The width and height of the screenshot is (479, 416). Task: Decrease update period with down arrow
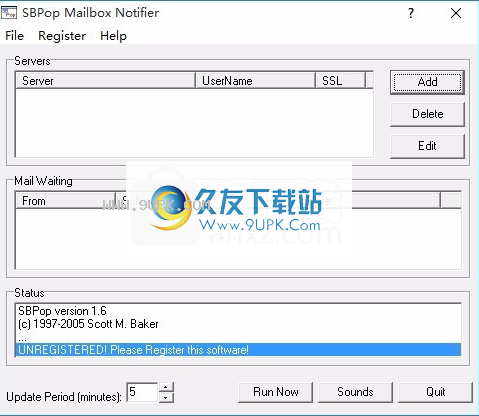coord(166,397)
